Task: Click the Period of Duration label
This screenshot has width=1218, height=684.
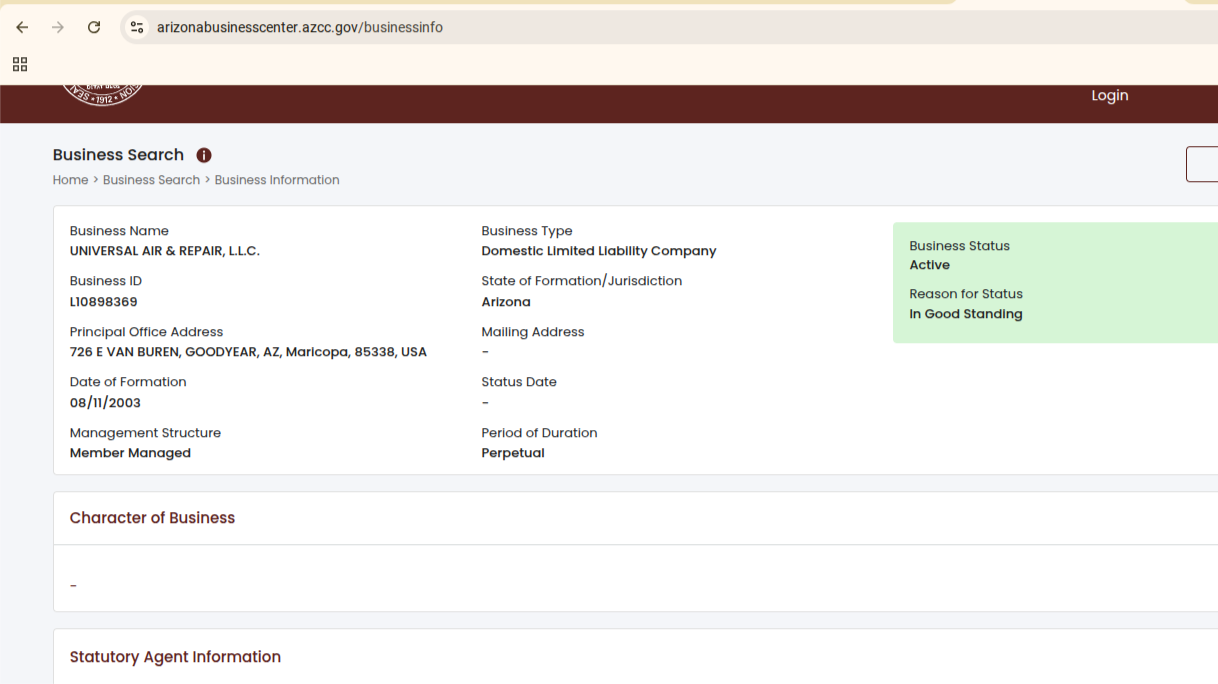Action: (x=539, y=433)
